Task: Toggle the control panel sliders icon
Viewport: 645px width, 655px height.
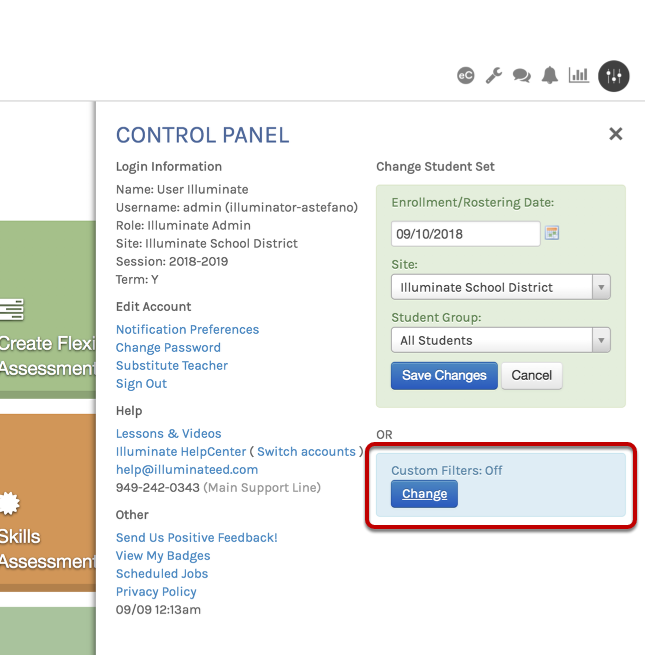Action: pyautogui.click(x=614, y=76)
